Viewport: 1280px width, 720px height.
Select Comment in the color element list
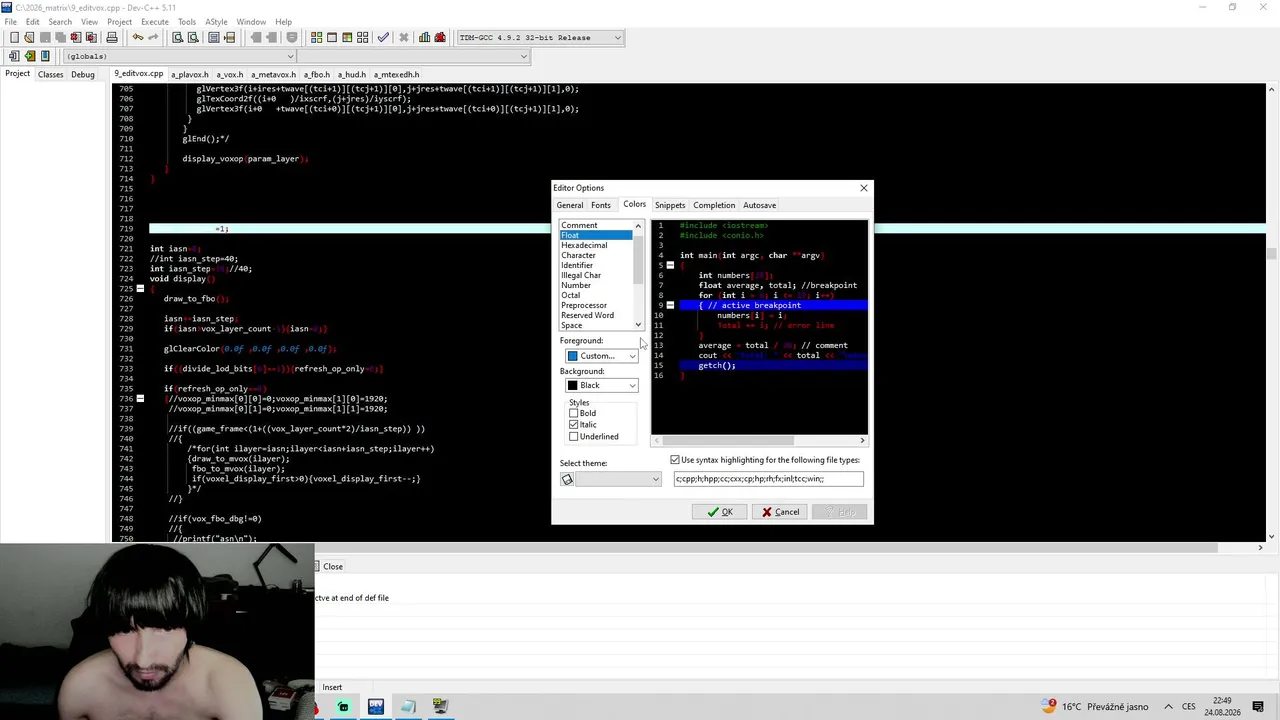point(596,225)
